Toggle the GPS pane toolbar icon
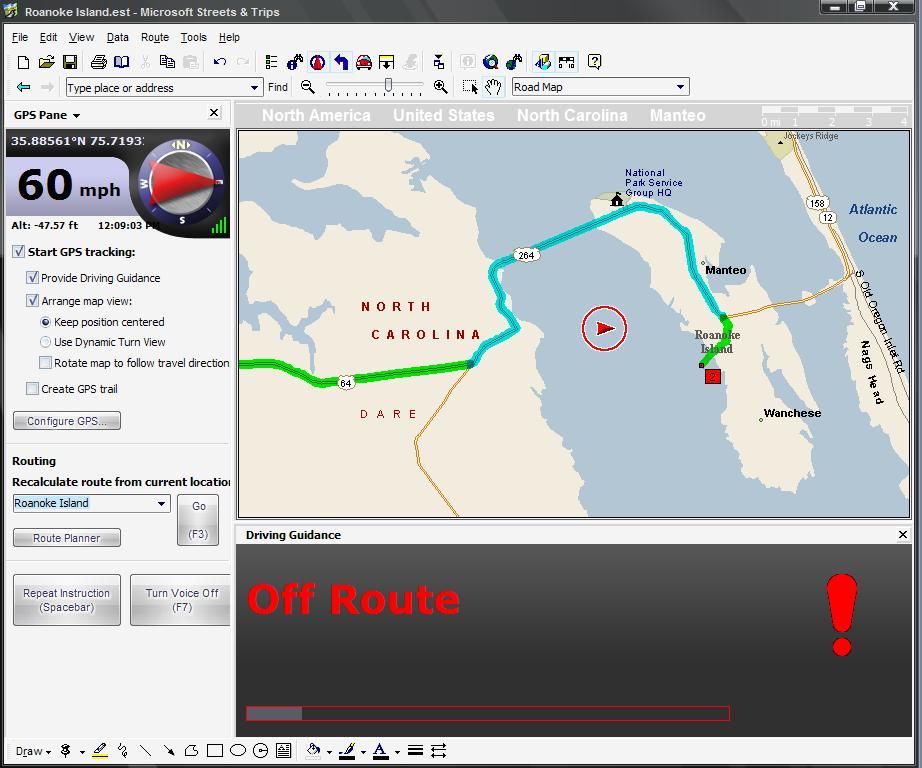 coord(318,62)
